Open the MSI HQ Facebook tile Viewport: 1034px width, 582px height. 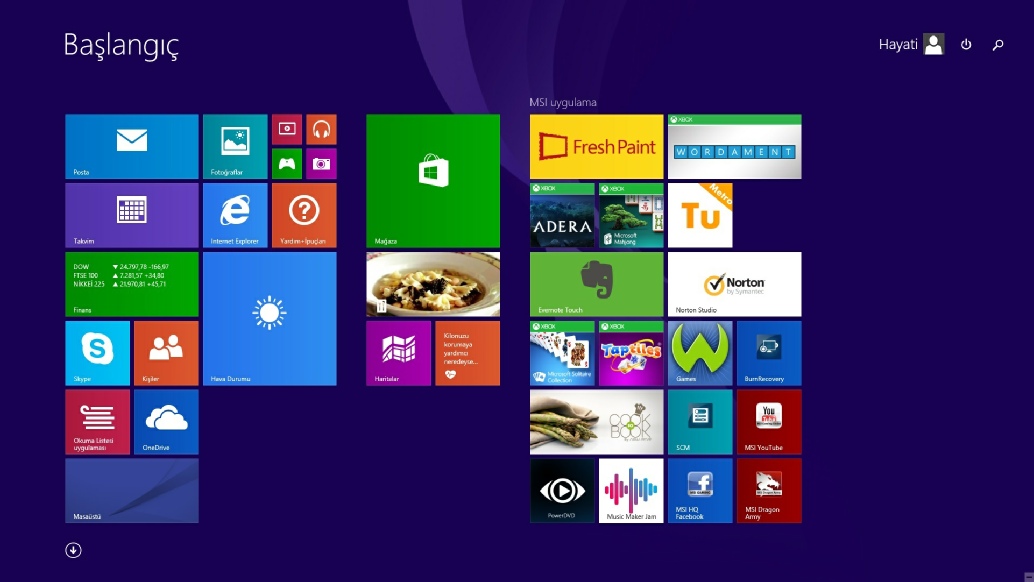point(700,491)
